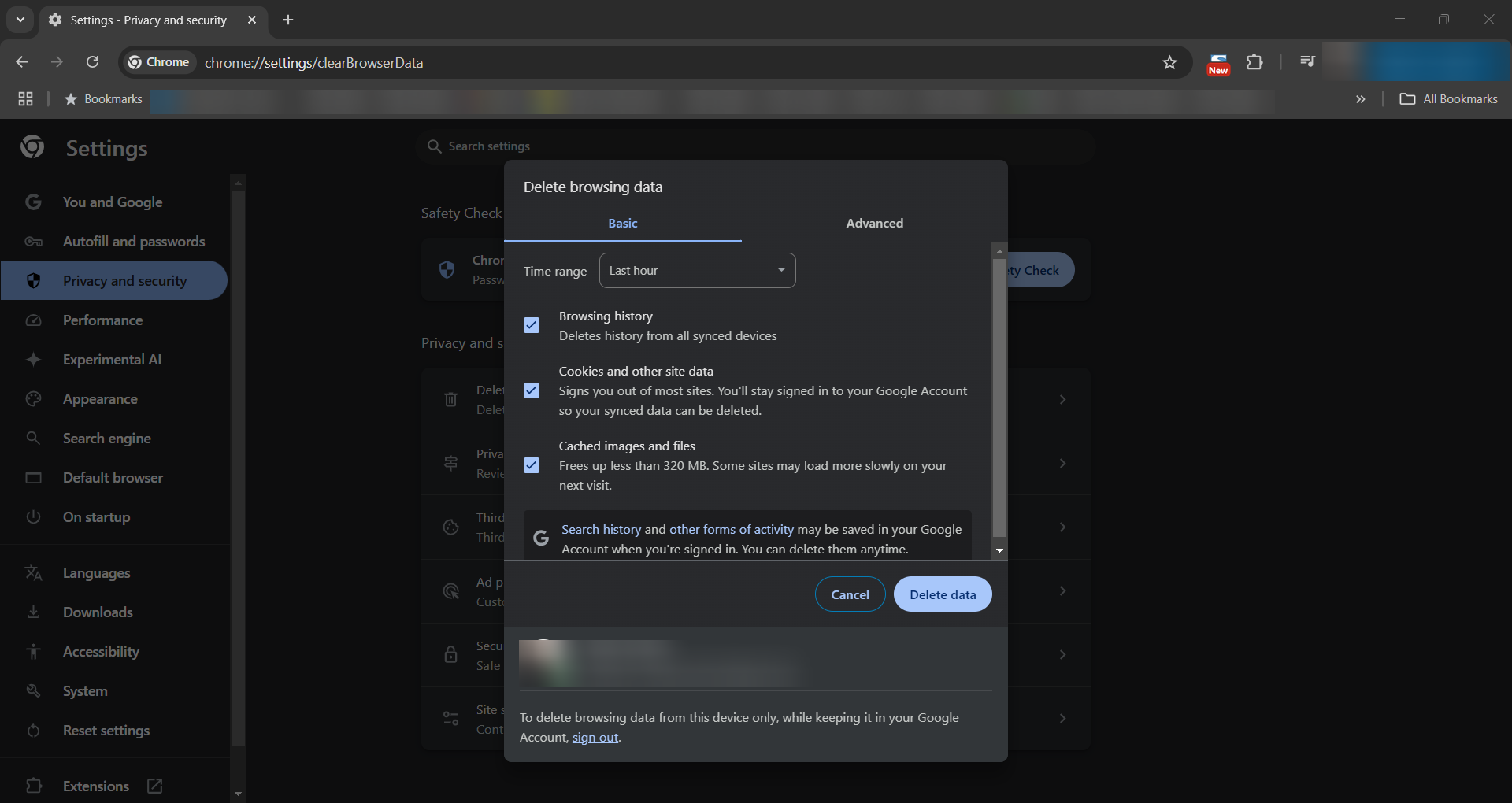This screenshot has width=1512, height=803.
Task: Open Search engine settings section
Action: [114, 439]
